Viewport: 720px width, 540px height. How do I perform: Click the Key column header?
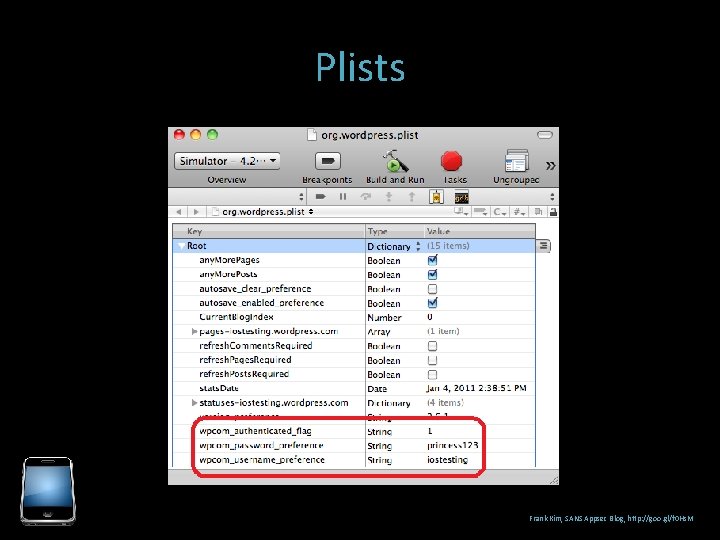click(269, 231)
